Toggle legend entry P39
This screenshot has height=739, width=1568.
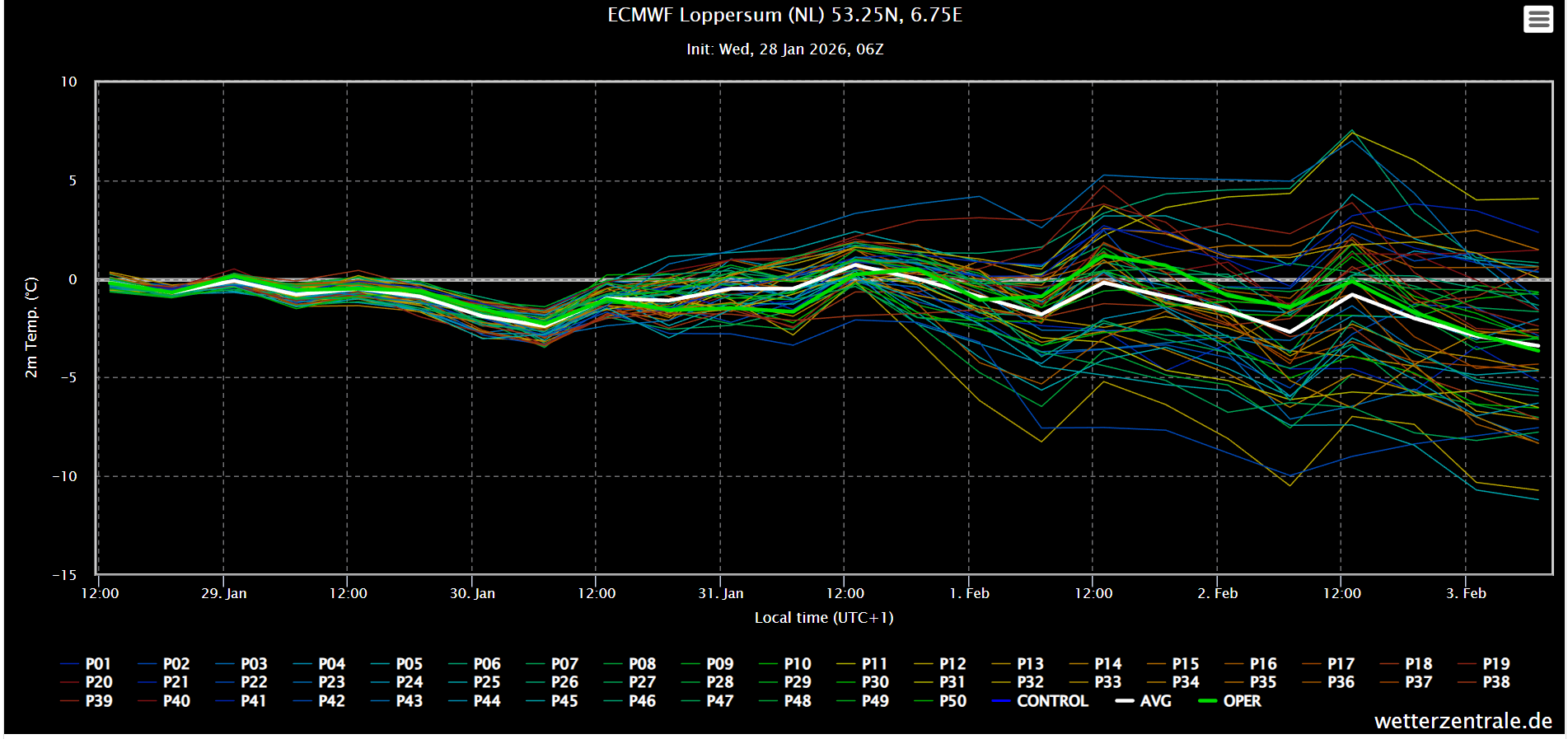87,701
